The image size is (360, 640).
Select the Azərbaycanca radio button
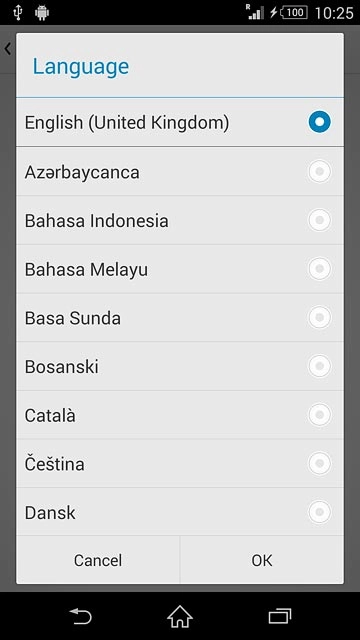tap(320, 172)
